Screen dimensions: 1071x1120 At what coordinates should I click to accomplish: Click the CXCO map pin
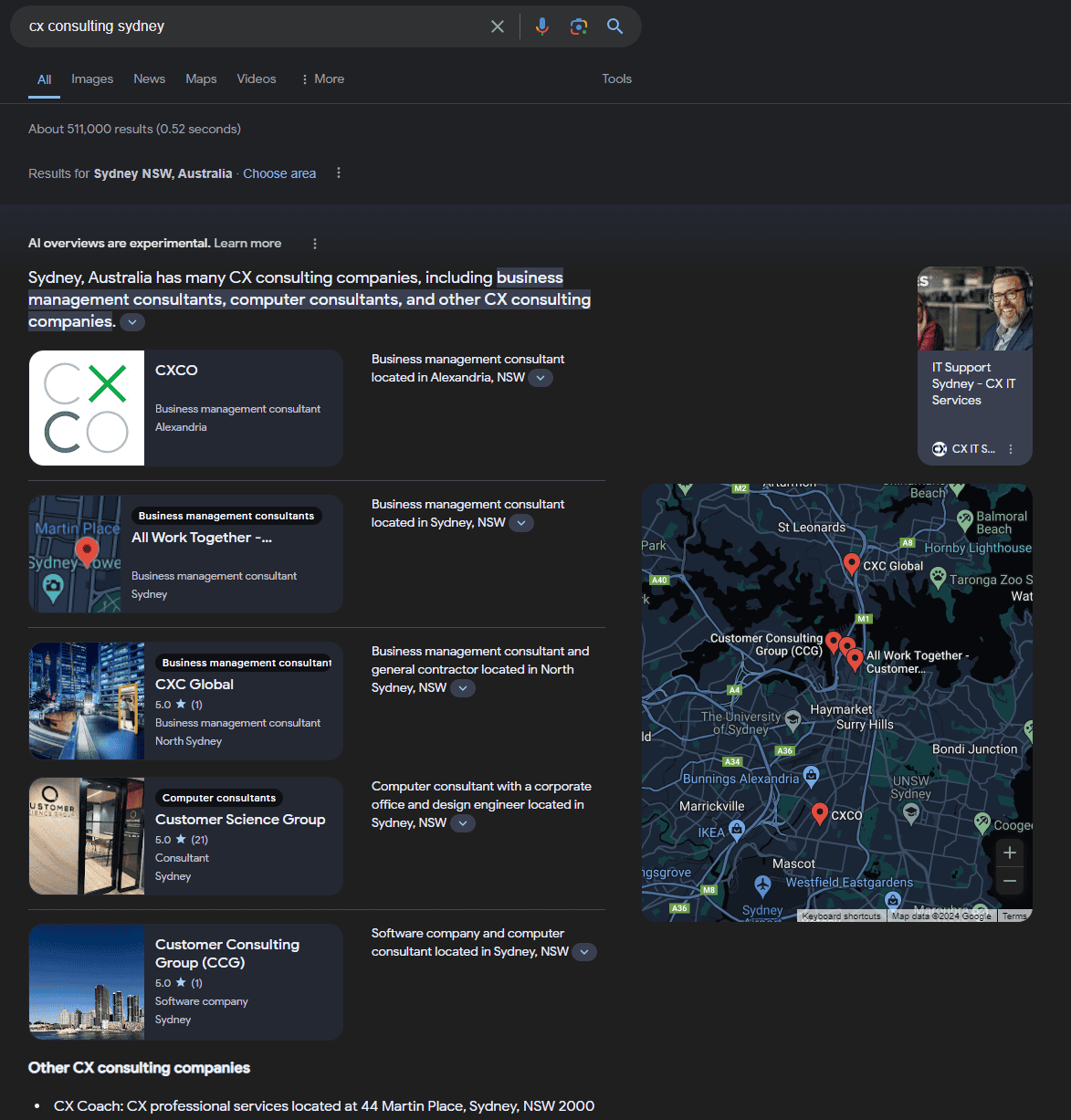pos(820,812)
